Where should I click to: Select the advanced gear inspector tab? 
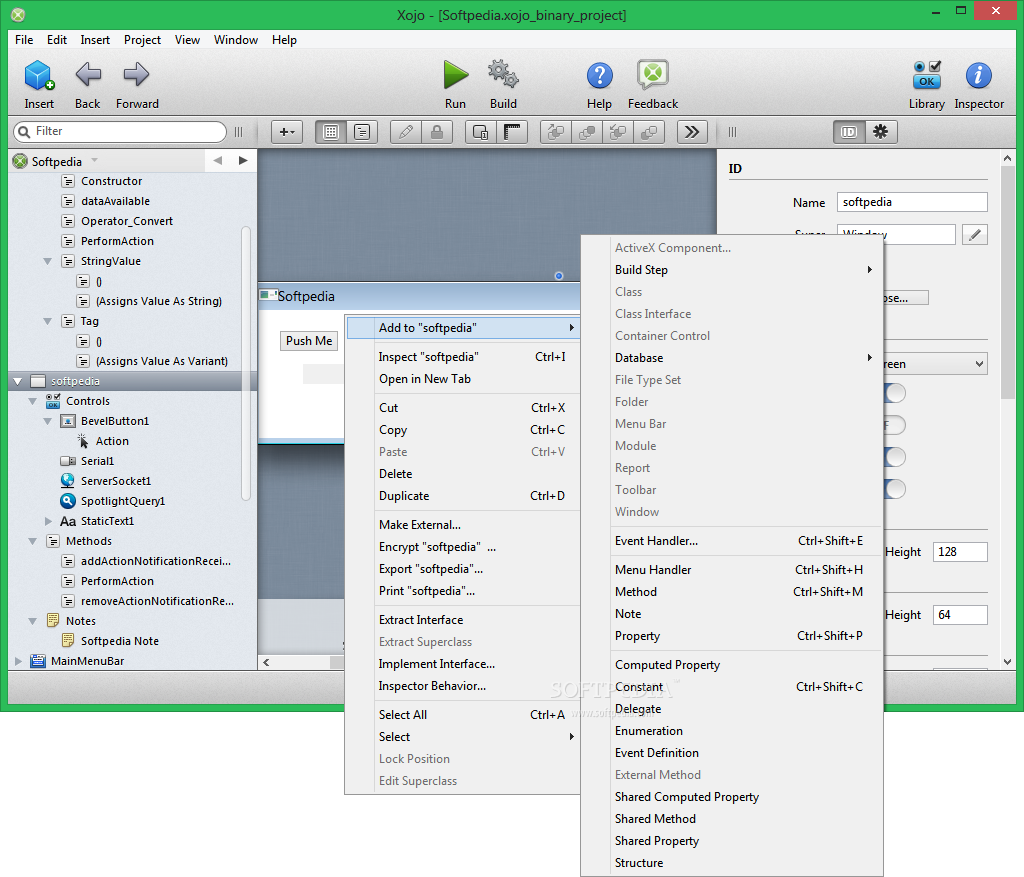pyautogui.click(x=881, y=132)
